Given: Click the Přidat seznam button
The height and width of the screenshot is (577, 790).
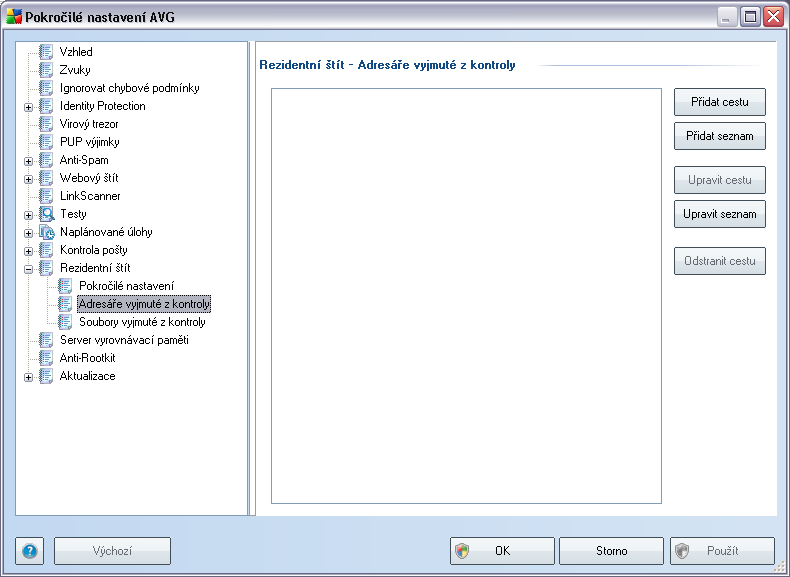Looking at the screenshot, I should pos(719,136).
